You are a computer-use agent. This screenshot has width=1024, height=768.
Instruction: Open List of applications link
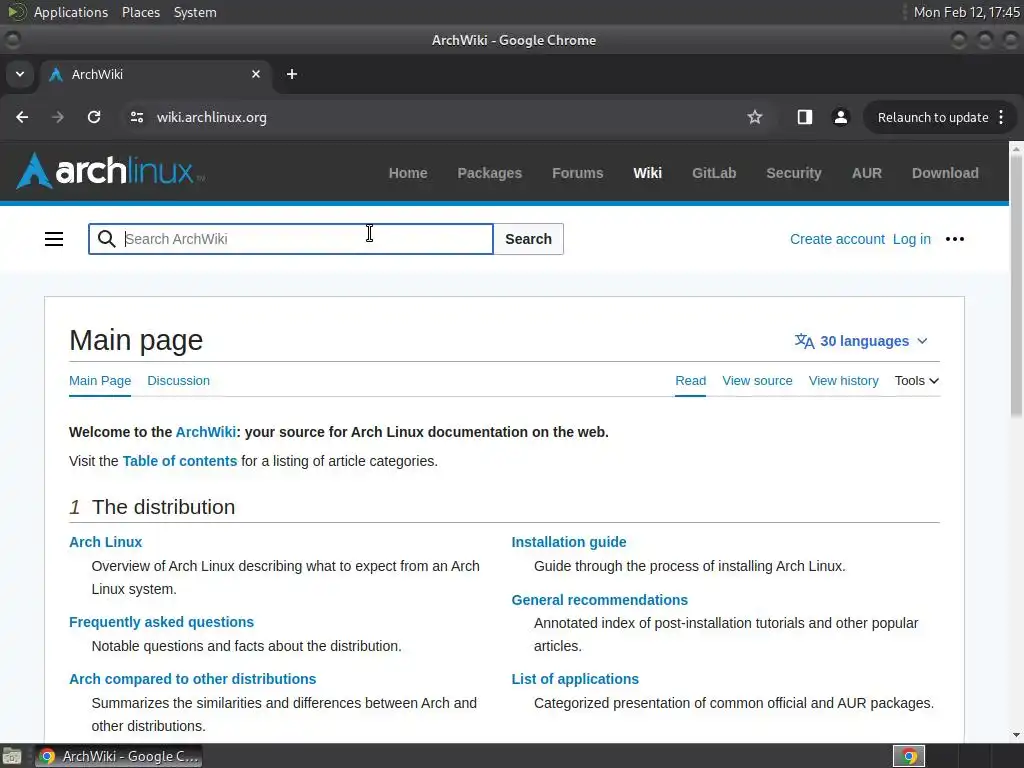575,679
